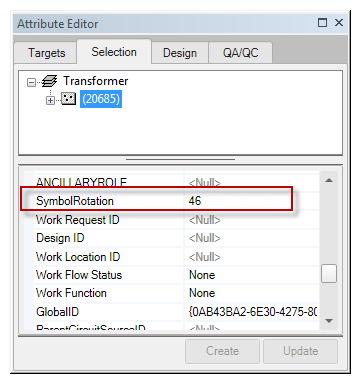Select the Design ID field name
Screen dimensions: 361x384
pos(60,238)
